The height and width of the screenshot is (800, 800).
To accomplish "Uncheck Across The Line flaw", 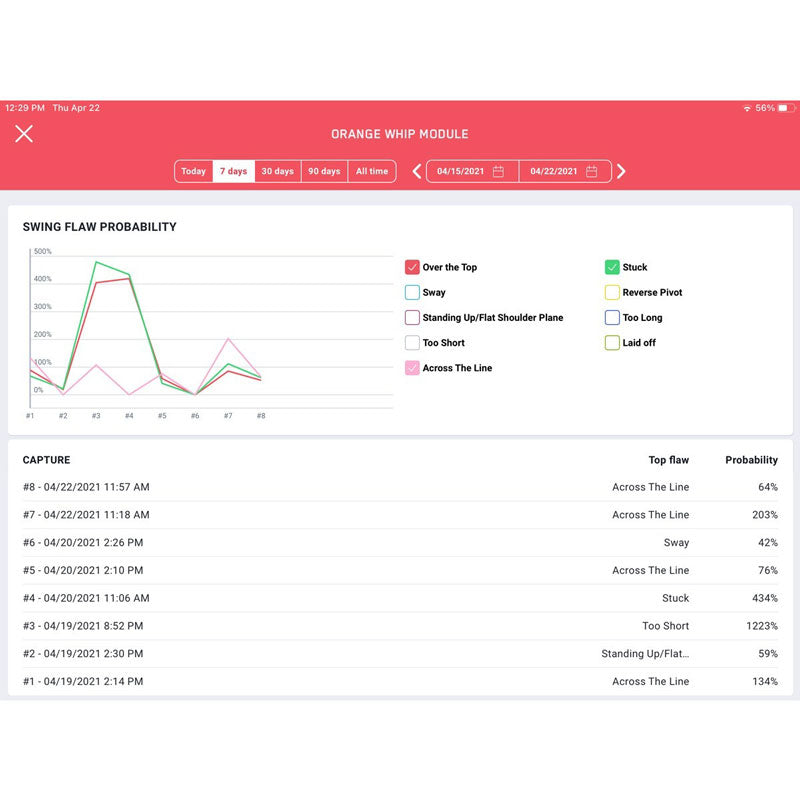I will point(412,368).
